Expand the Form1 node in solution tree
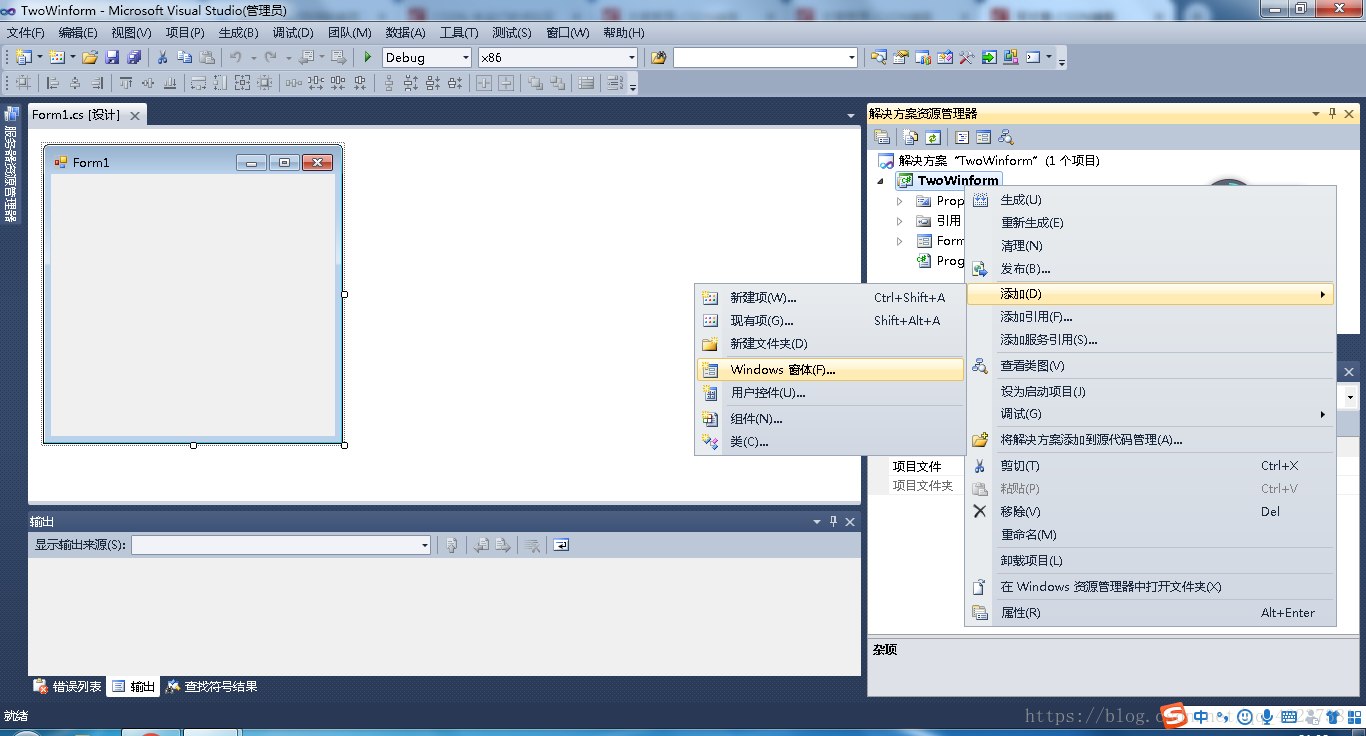1366x736 pixels. pyautogui.click(x=899, y=241)
